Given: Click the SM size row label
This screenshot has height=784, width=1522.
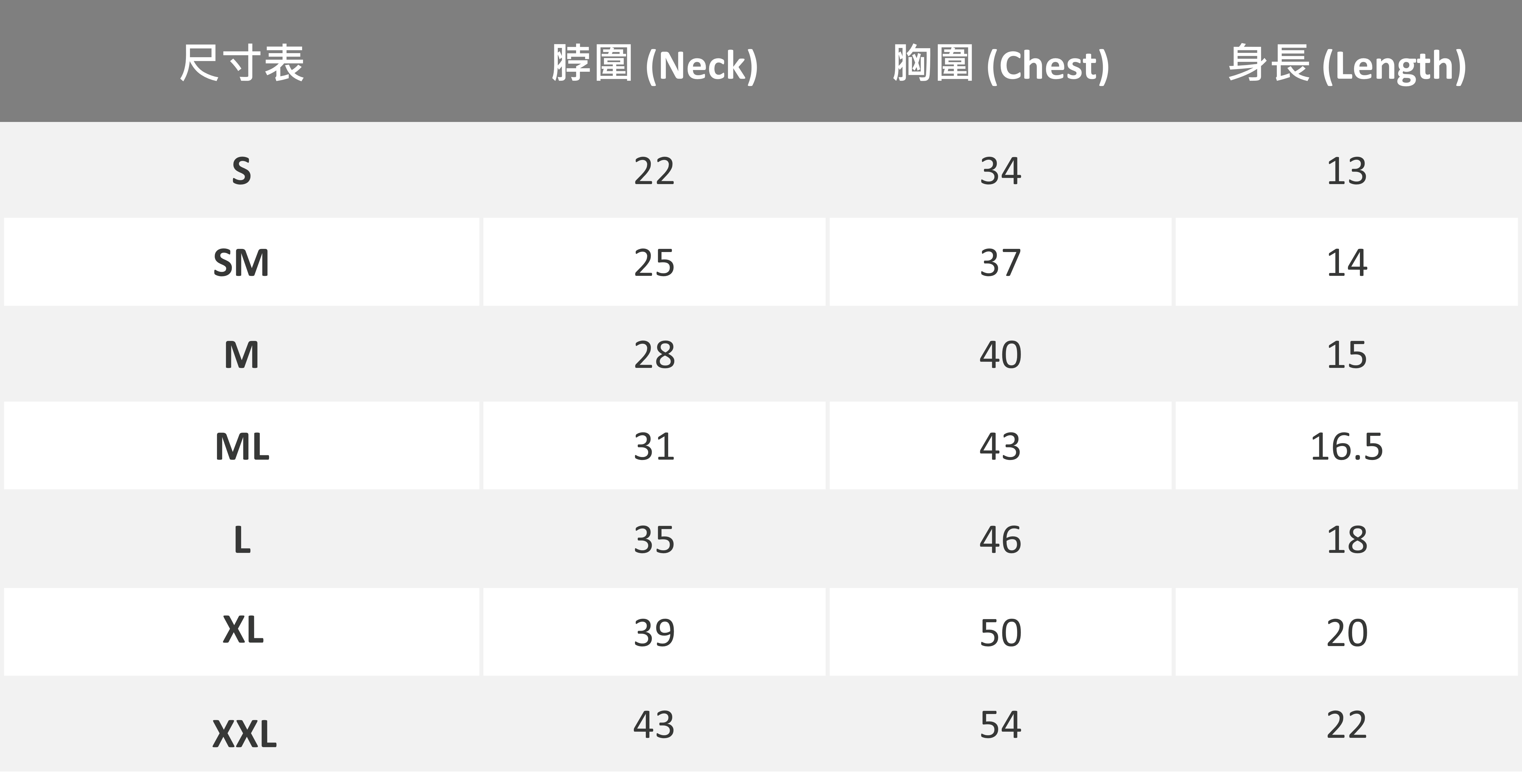Looking at the screenshot, I should (242, 262).
